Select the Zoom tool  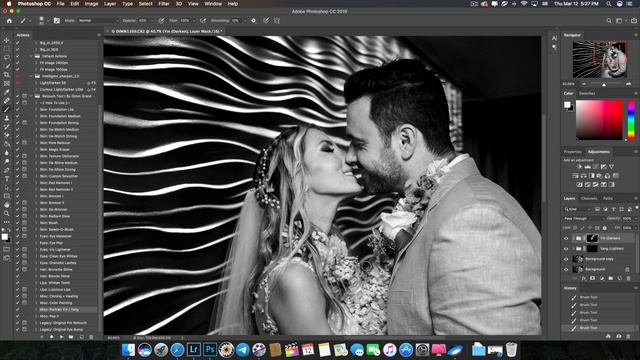click(x=7, y=213)
